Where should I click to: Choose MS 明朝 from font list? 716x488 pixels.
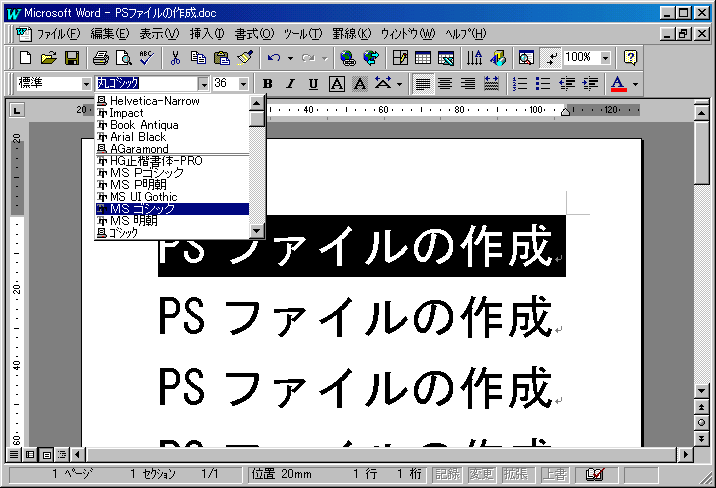pyautogui.click(x=173, y=220)
